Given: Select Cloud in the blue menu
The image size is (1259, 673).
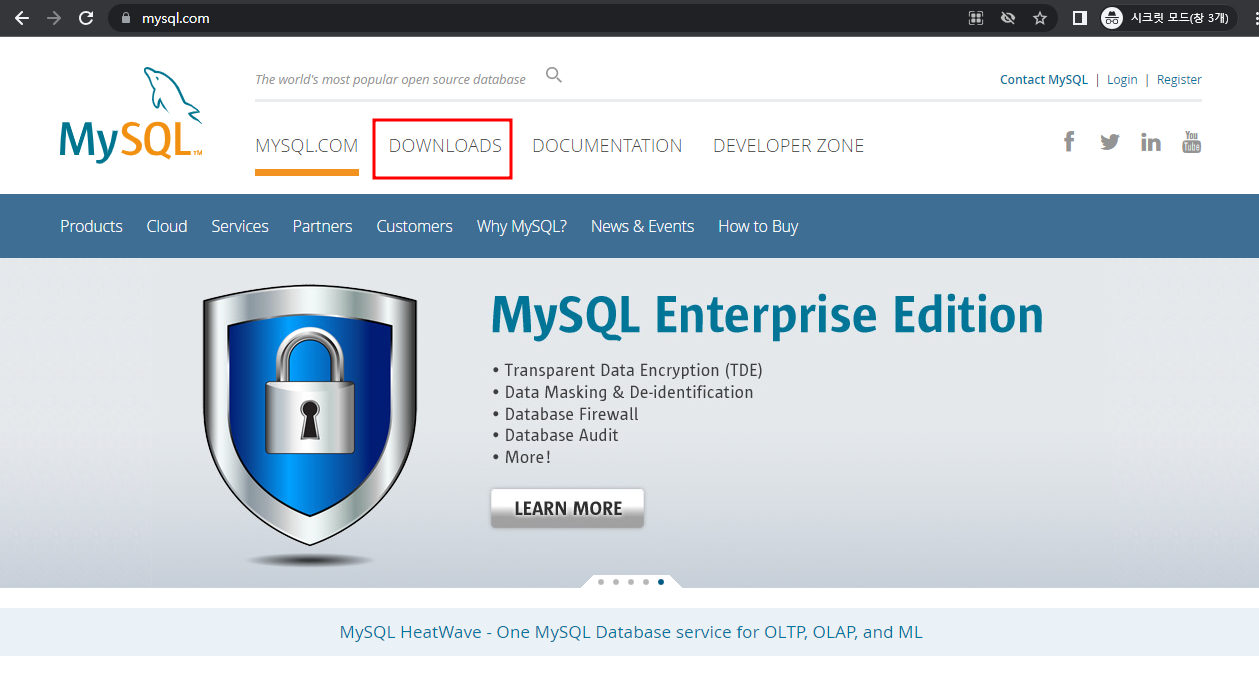Looking at the screenshot, I should click(x=167, y=226).
